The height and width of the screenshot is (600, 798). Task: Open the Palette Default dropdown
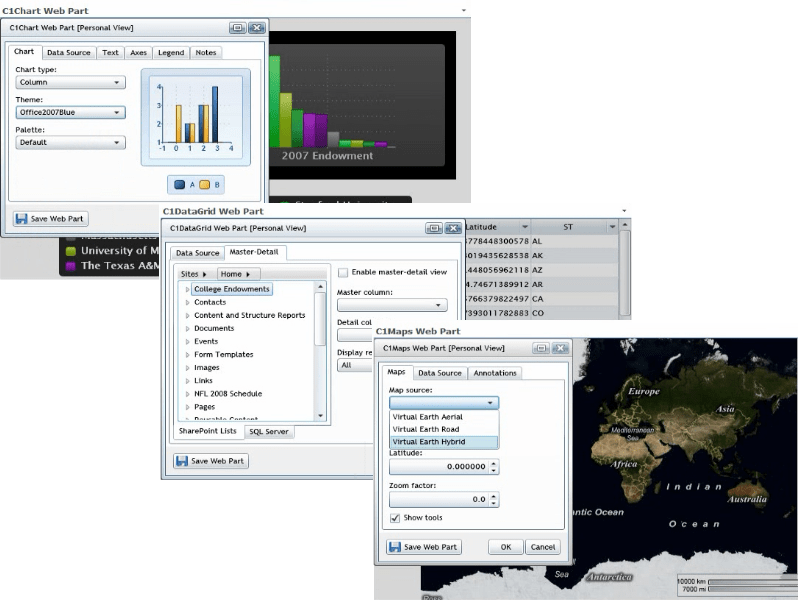coord(70,142)
